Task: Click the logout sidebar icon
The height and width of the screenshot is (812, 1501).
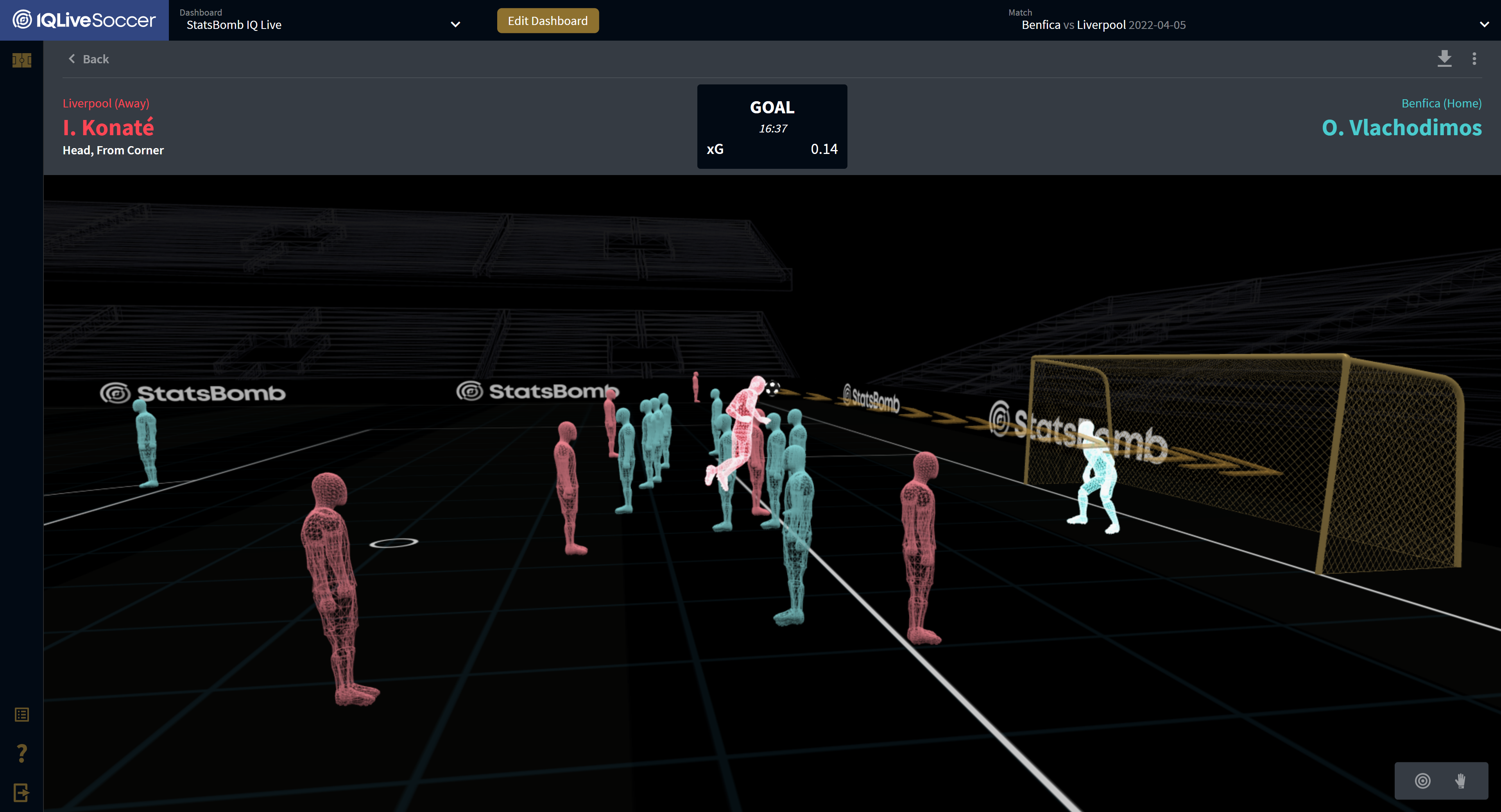Action: [21, 793]
